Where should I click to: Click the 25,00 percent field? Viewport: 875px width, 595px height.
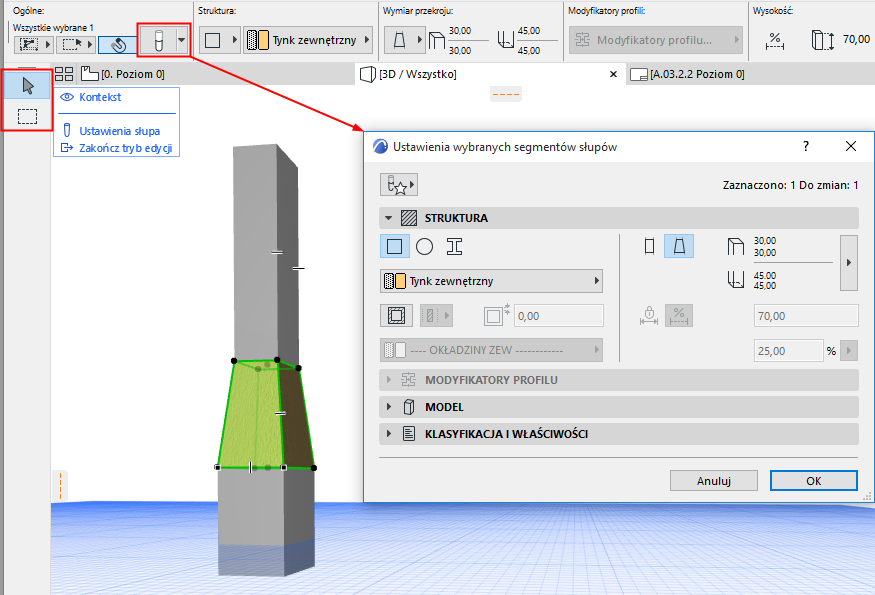coord(788,351)
